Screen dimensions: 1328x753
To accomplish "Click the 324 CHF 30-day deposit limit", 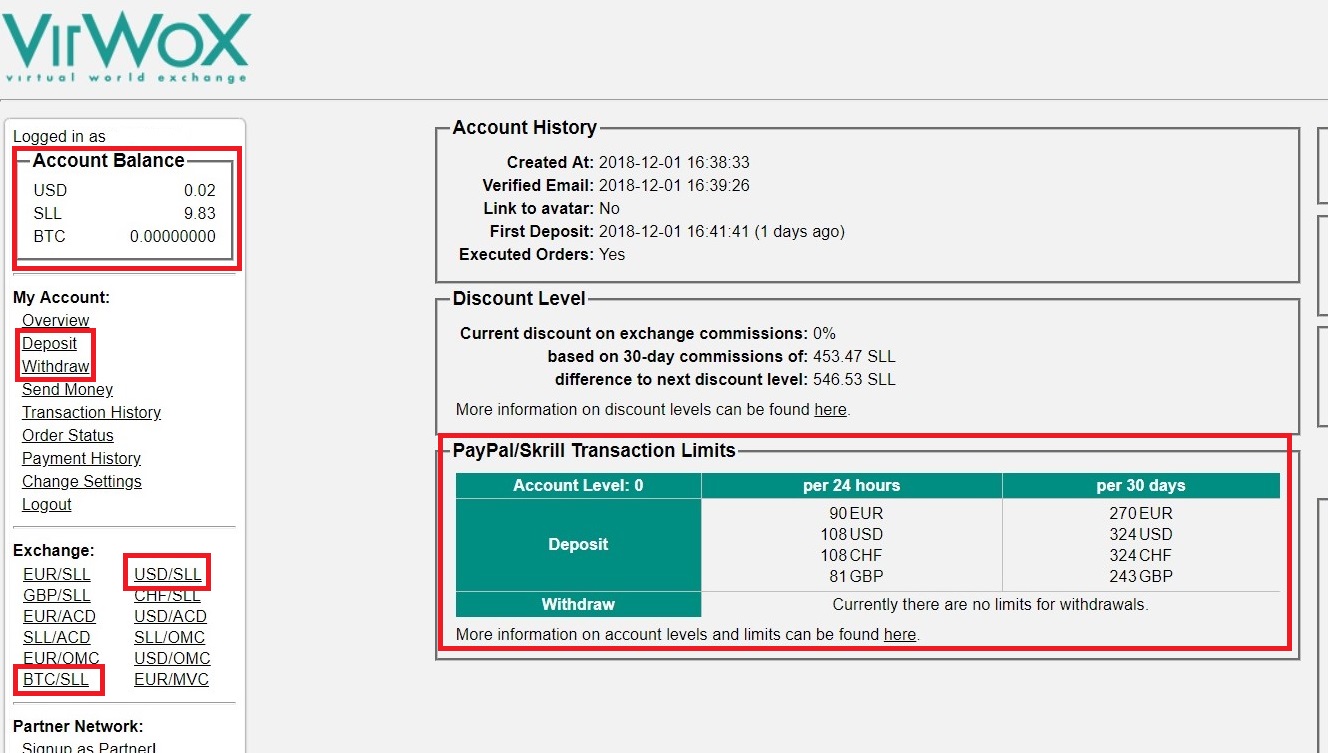I will [1141, 556].
